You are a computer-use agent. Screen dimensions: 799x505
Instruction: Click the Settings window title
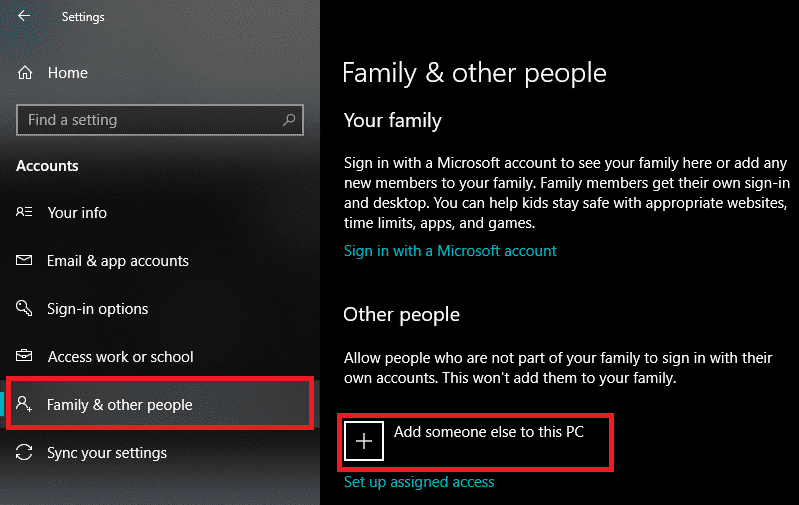(x=83, y=17)
